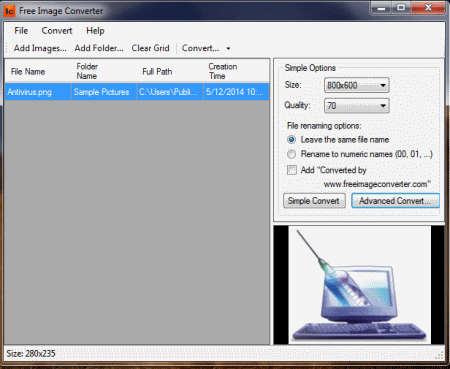Click the window resize grip in status bar

coord(440,355)
